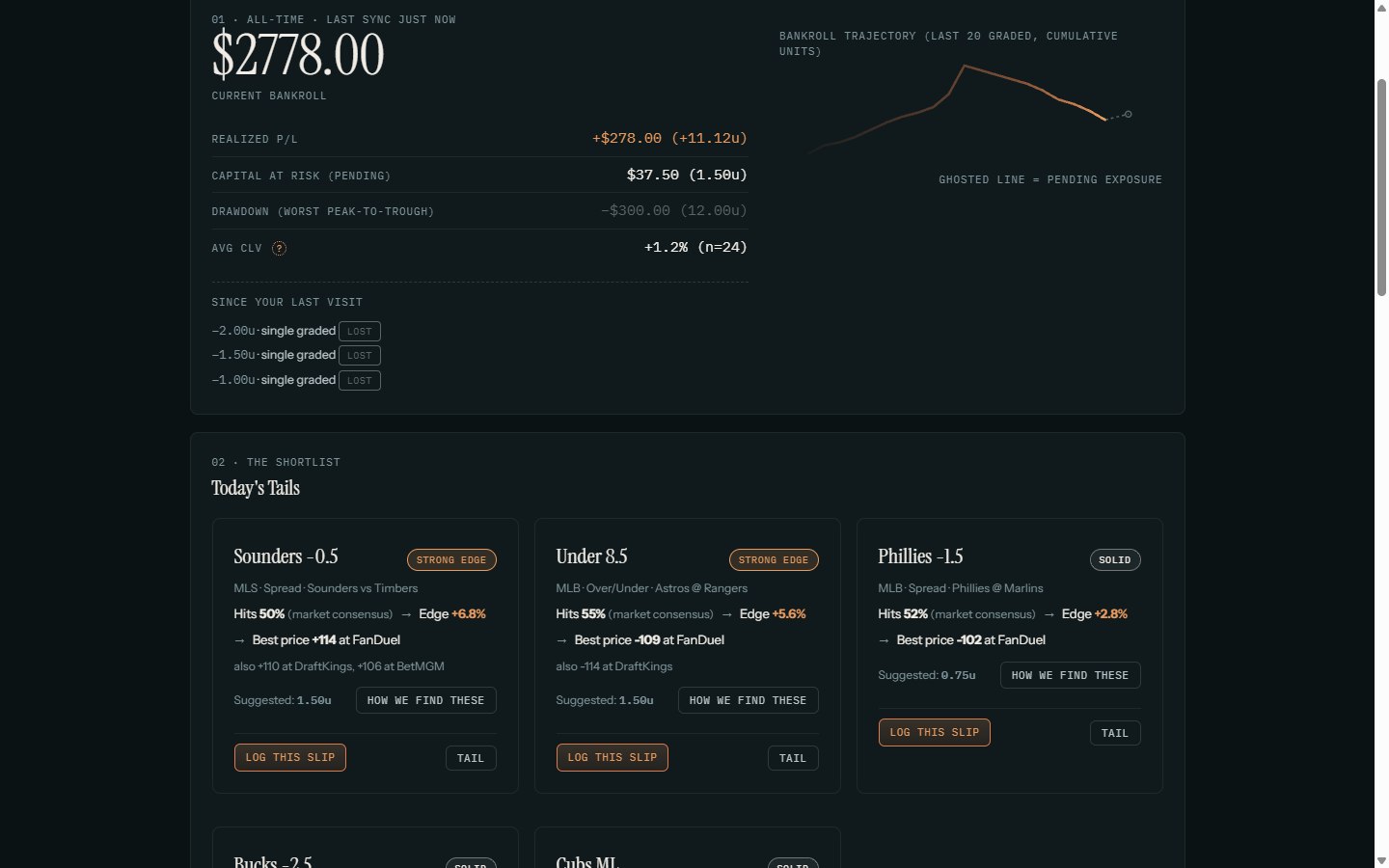Click the Edge +6.8% value
1389x868 pixels.
452,613
